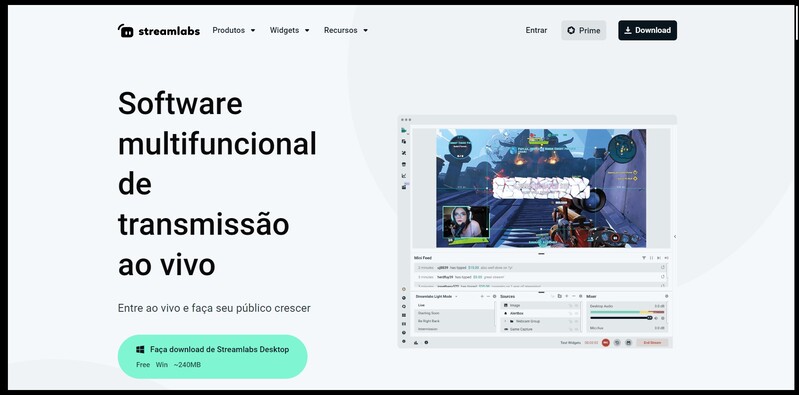799x395 pixels.
Task: Open the Produtos dropdown menu
Action: [x=234, y=31]
